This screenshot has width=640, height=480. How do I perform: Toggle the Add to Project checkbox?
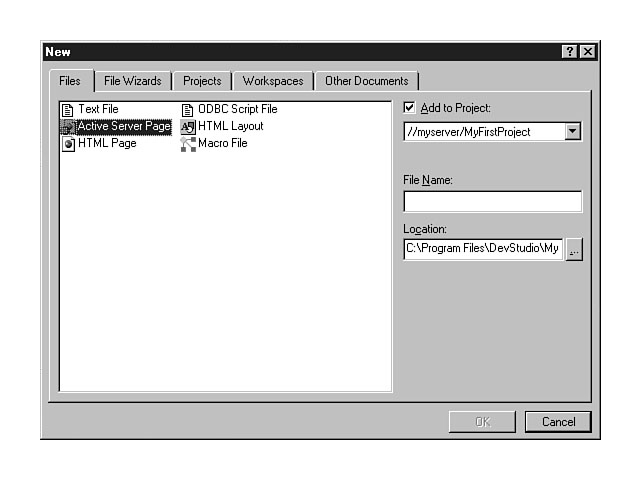click(x=409, y=108)
